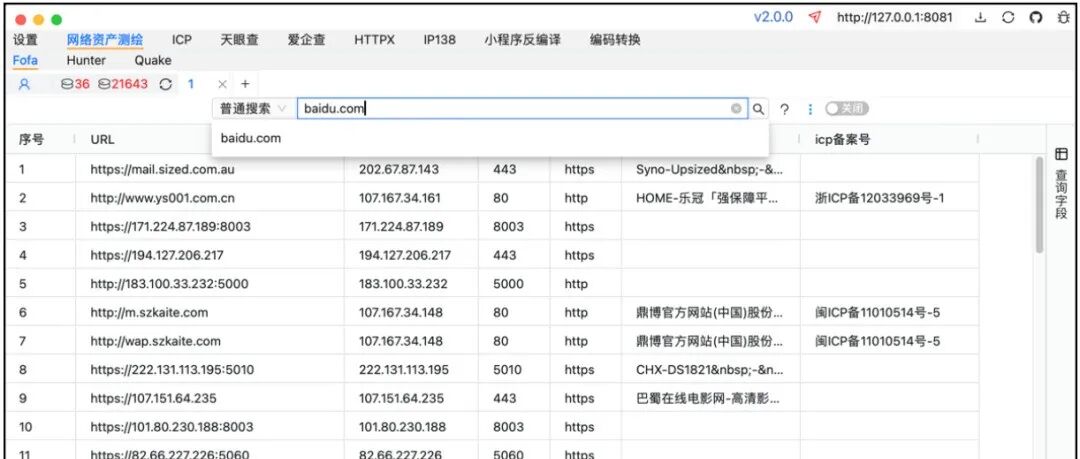Open the 天眼查 tab
1080x459 pixels.
tap(240, 40)
